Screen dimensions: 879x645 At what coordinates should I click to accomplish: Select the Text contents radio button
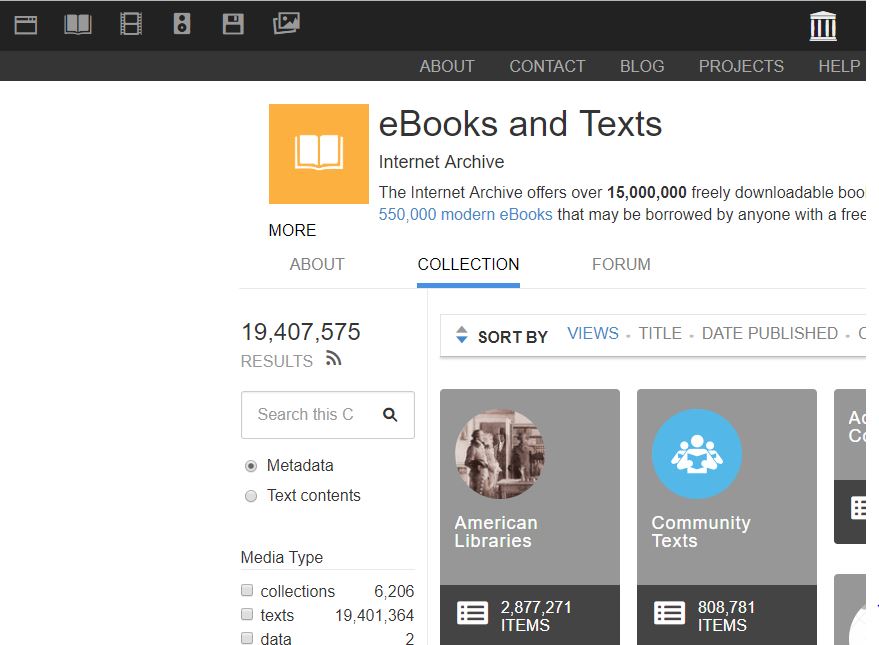click(251, 496)
